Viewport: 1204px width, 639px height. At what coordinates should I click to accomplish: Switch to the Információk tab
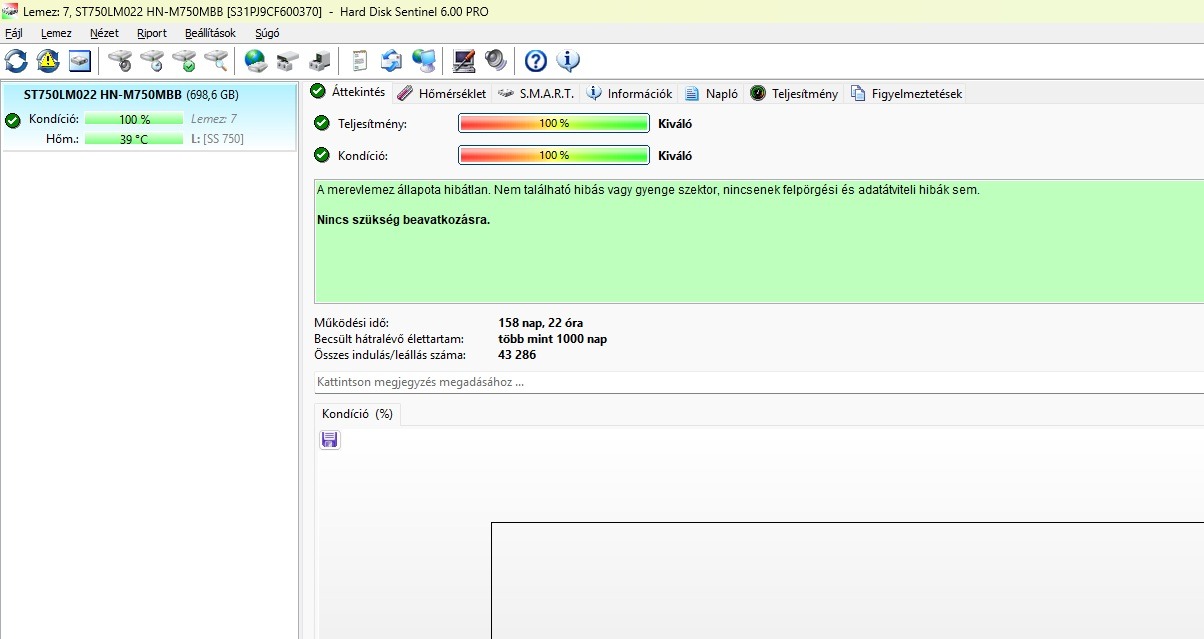pyautogui.click(x=629, y=93)
